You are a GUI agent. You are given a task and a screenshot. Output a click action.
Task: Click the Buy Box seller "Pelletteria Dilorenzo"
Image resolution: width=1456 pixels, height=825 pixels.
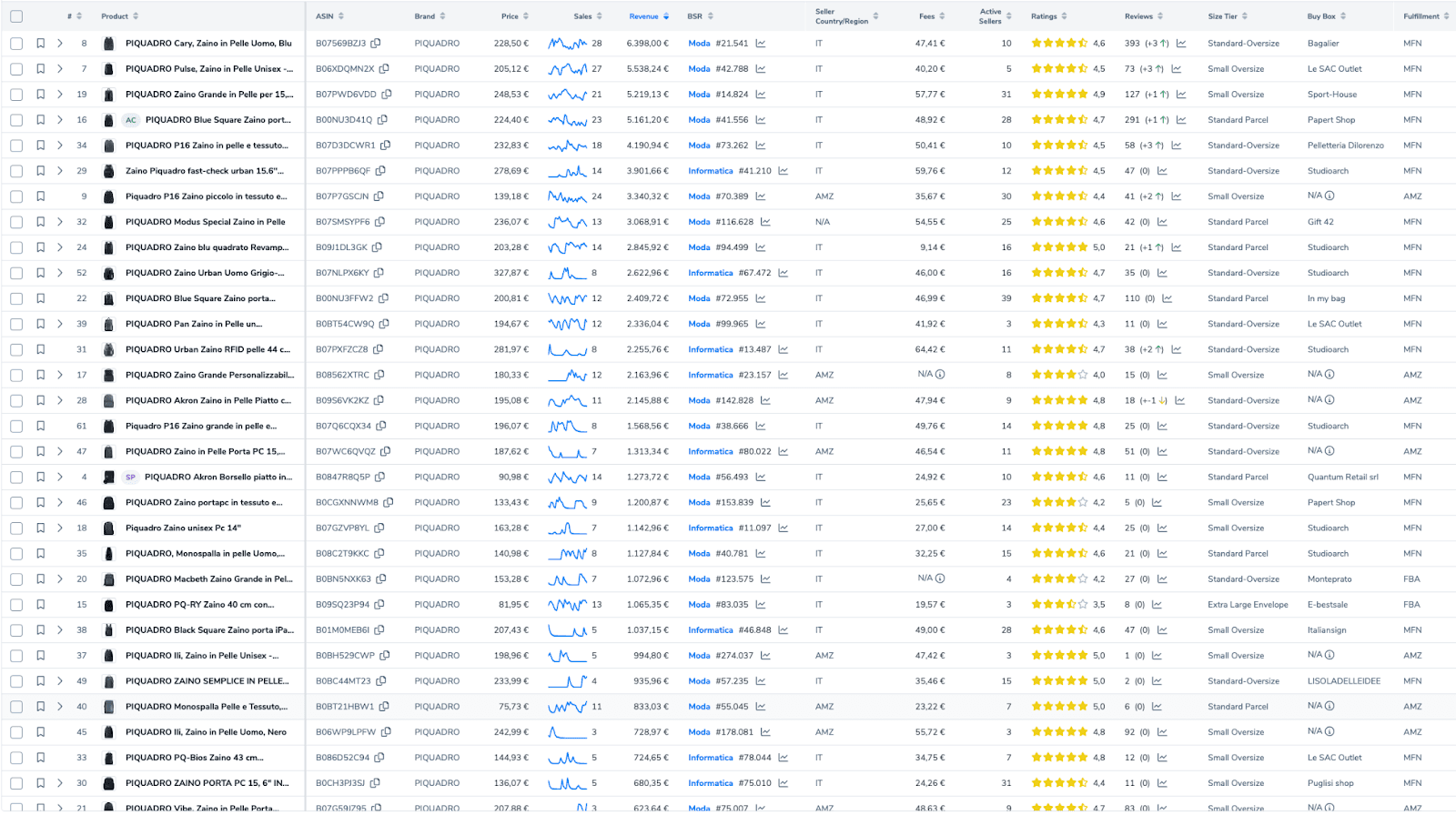(x=1345, y=145)
